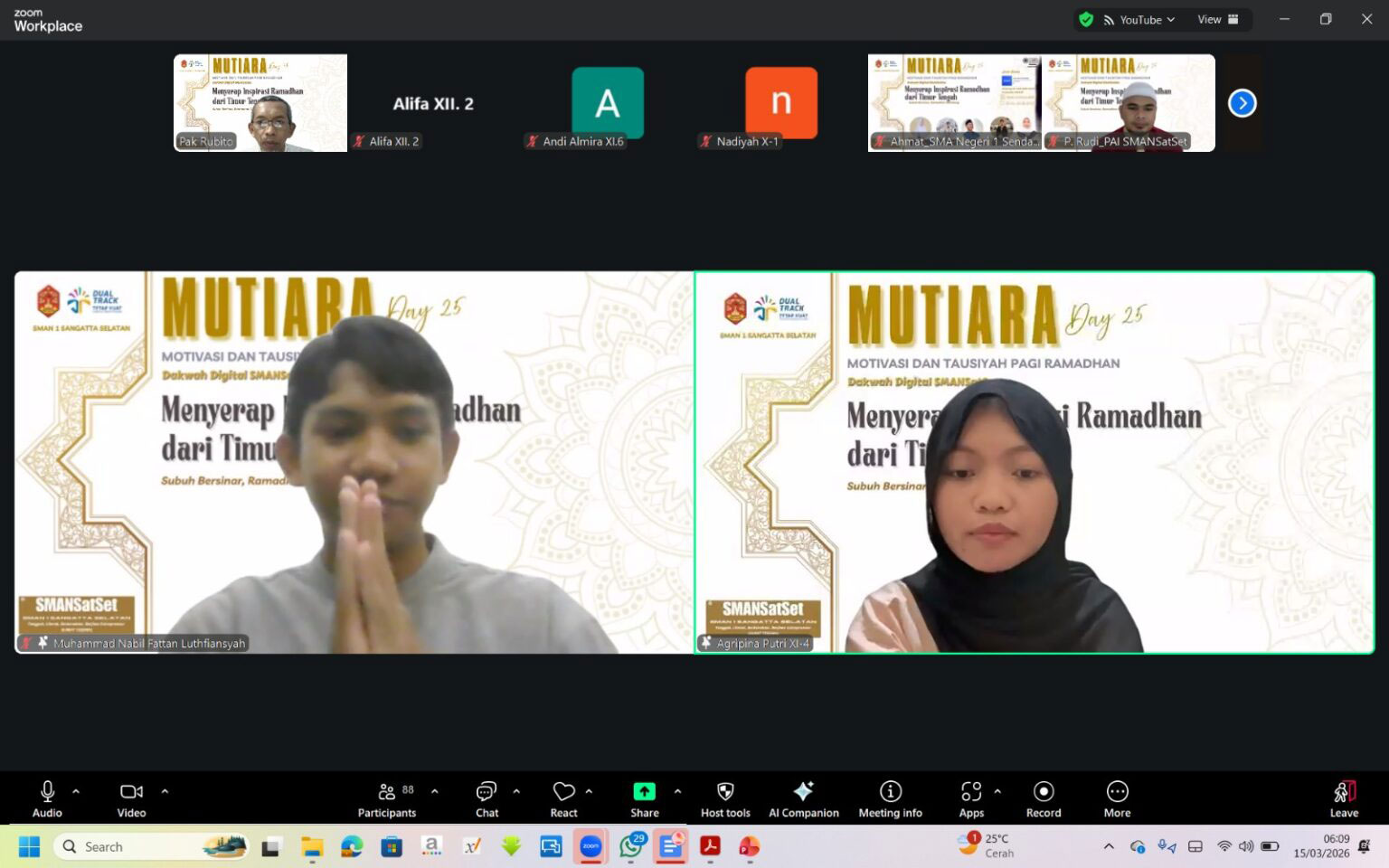1389x868 pixels.
Task: Toggle camera with Video button
Action: (x=131, y=798)
